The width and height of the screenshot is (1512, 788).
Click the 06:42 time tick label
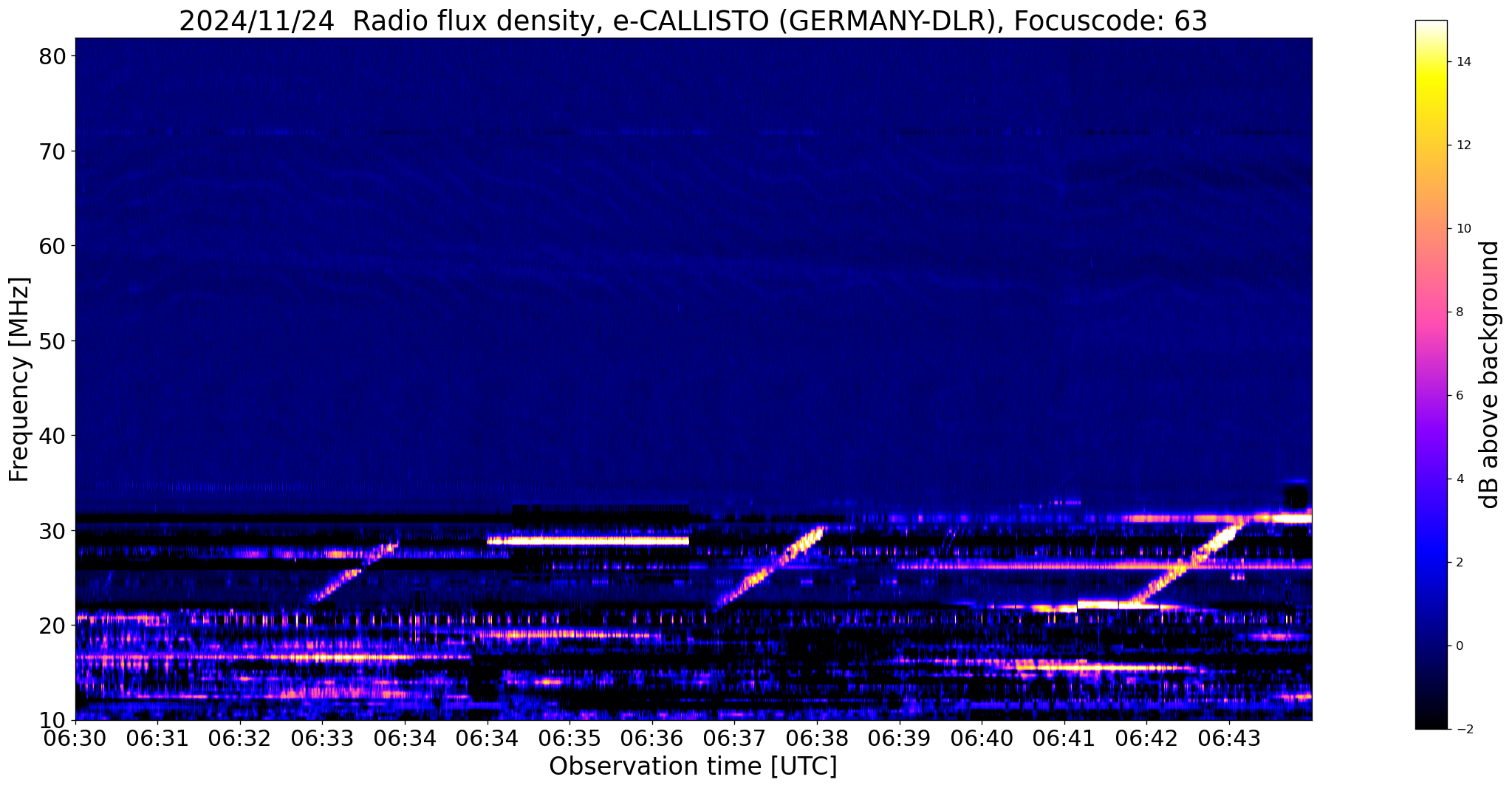point(1147,738)
